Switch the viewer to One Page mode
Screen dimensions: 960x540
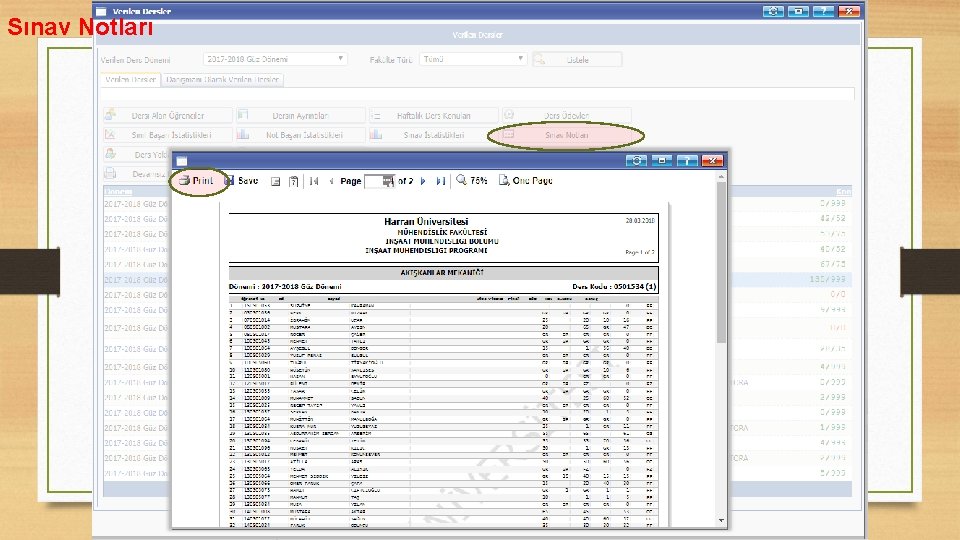point(525,181)
